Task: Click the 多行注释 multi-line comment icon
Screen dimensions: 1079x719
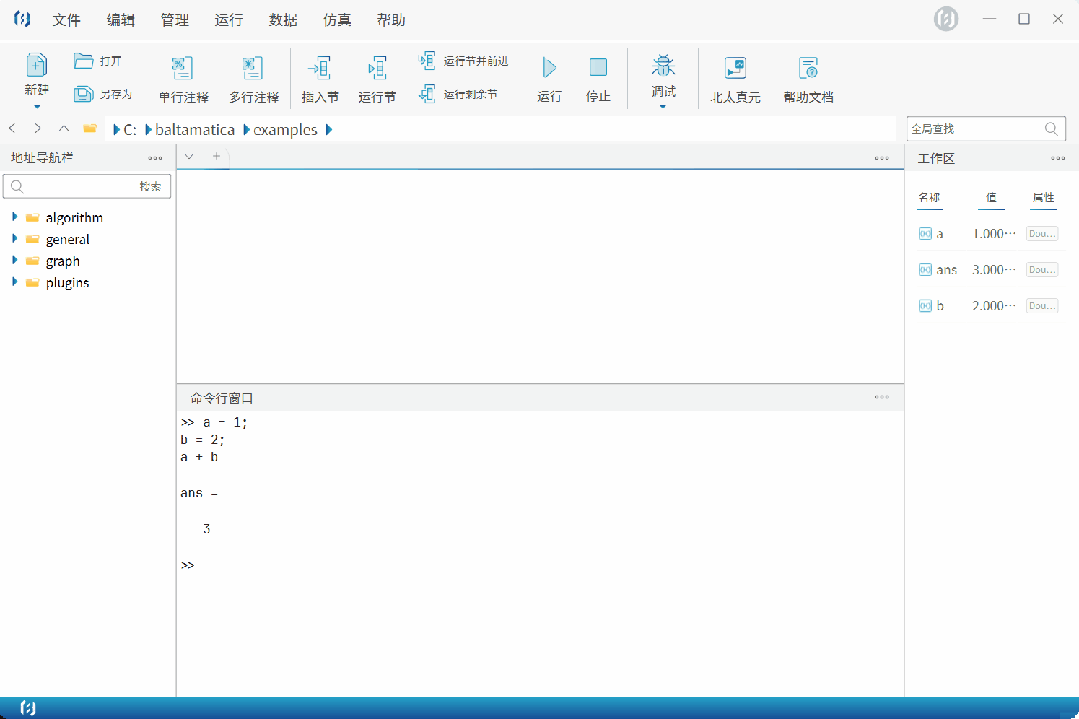Action: 253,68
